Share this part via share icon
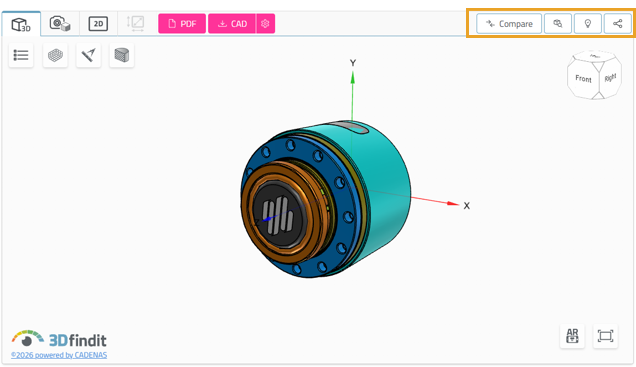Viewport: 636px width, 367px height. pyautogui.click(x=617, y=24)
